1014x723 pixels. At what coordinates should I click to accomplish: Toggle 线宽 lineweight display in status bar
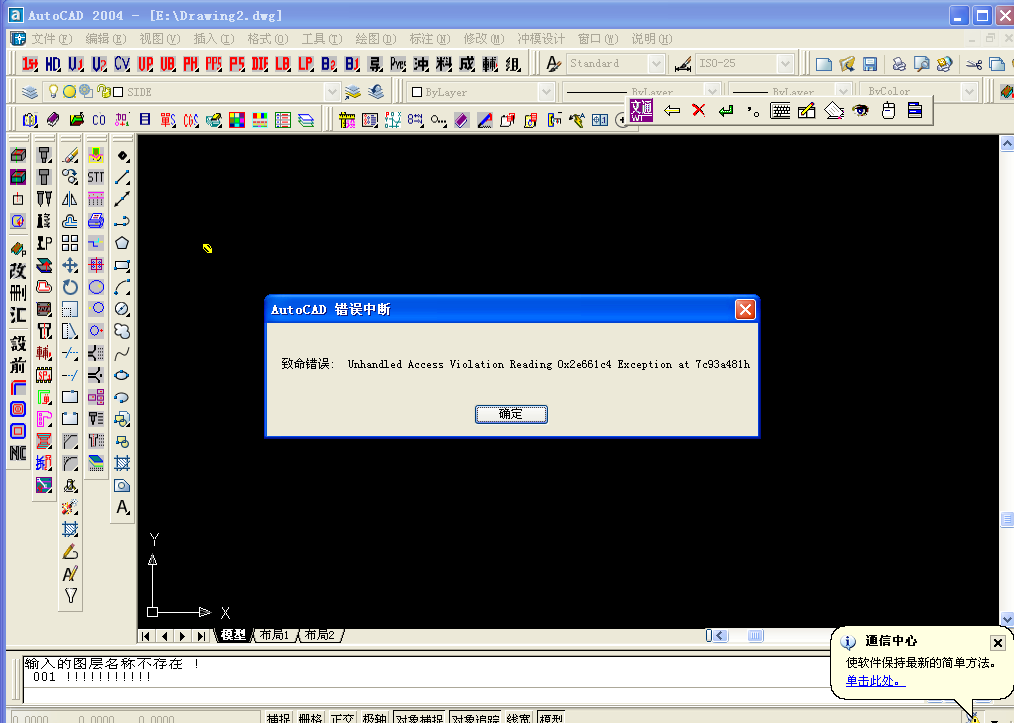click(518, 718)
